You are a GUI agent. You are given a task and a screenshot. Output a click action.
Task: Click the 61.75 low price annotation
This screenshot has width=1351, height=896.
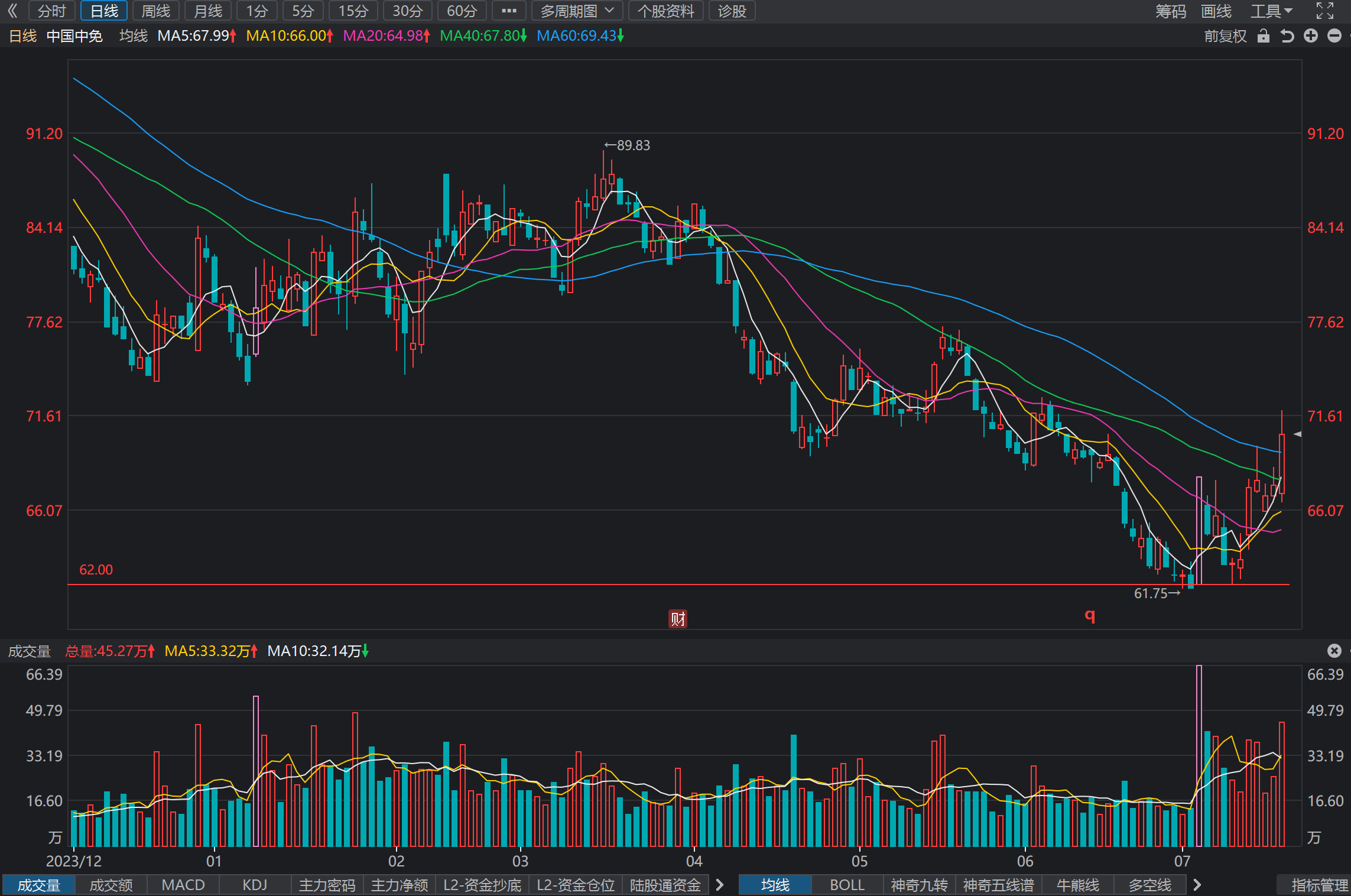1157,593
